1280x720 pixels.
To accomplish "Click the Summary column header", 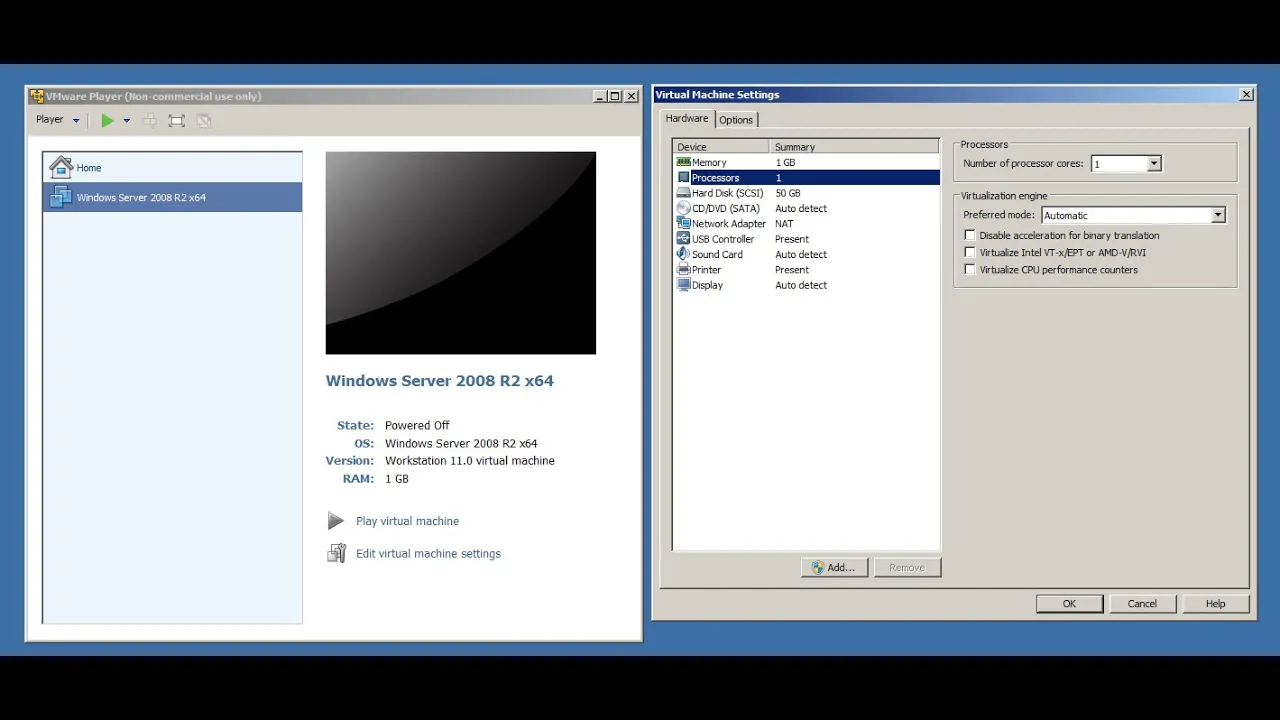I will (x=855, y=147).
